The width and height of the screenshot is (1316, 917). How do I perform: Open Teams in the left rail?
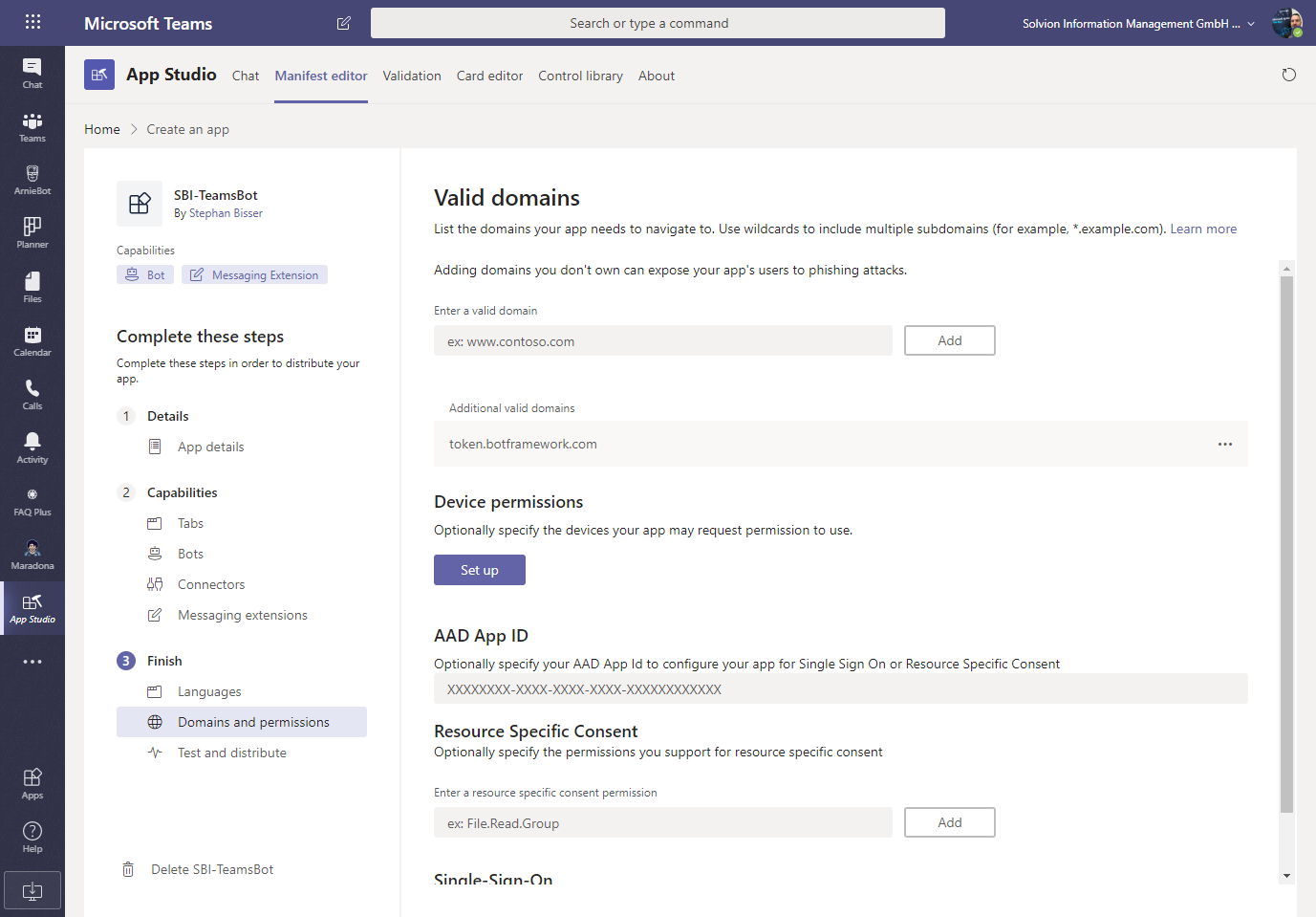pos(32,127)
